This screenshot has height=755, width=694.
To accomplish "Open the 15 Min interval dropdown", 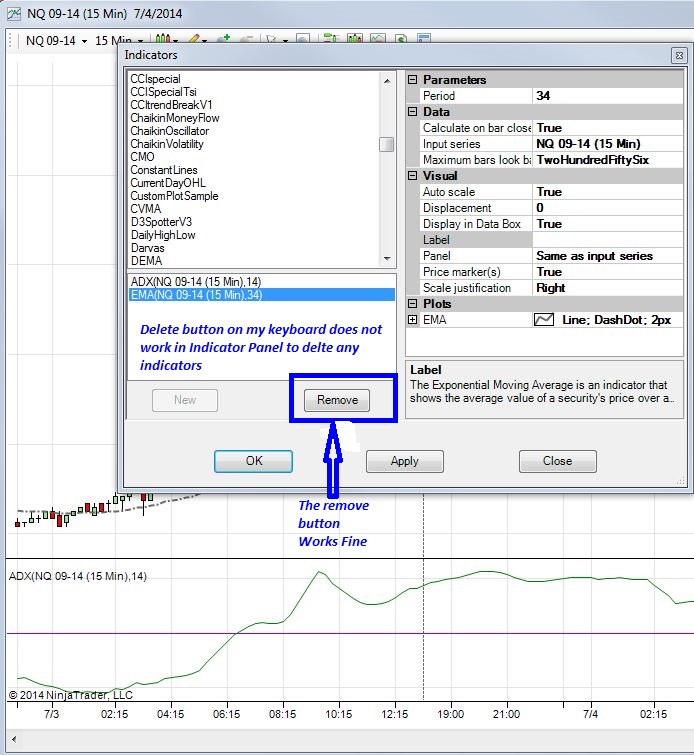I will point(119,40).
